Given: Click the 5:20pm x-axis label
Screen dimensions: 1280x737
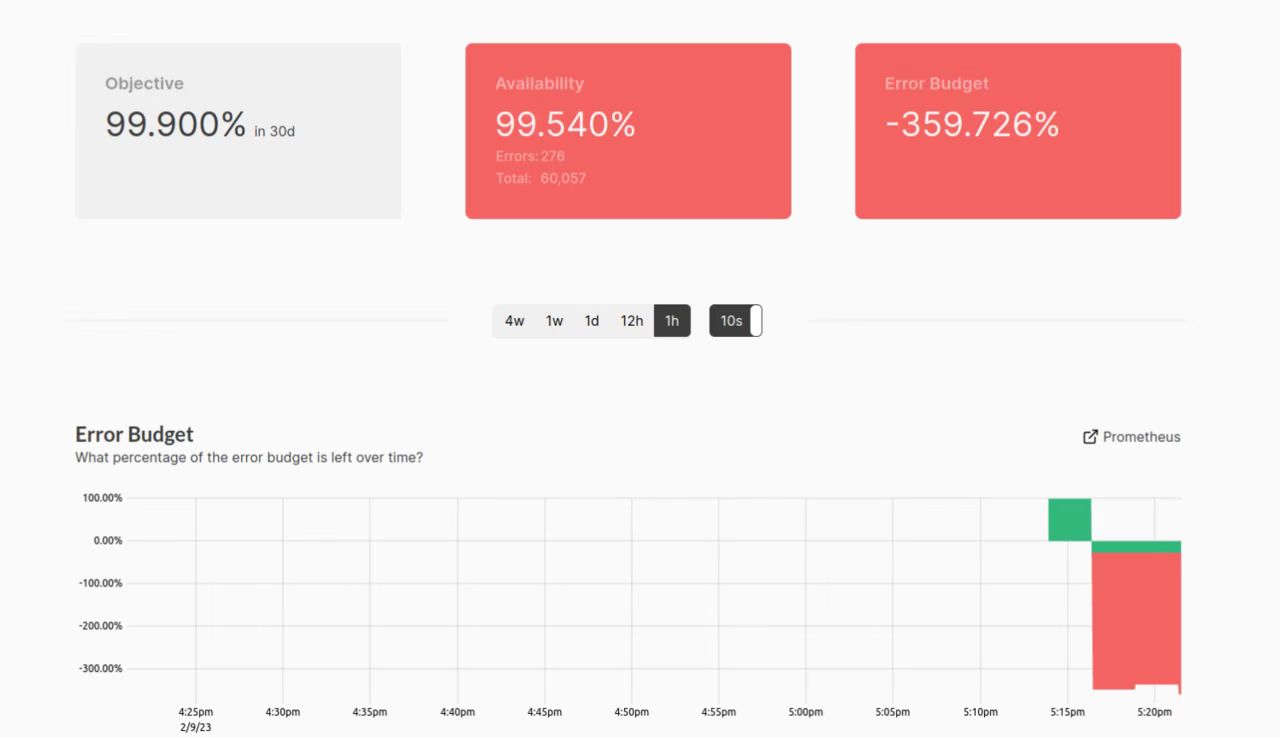Looking at the screenshot, I should 1155,712.
